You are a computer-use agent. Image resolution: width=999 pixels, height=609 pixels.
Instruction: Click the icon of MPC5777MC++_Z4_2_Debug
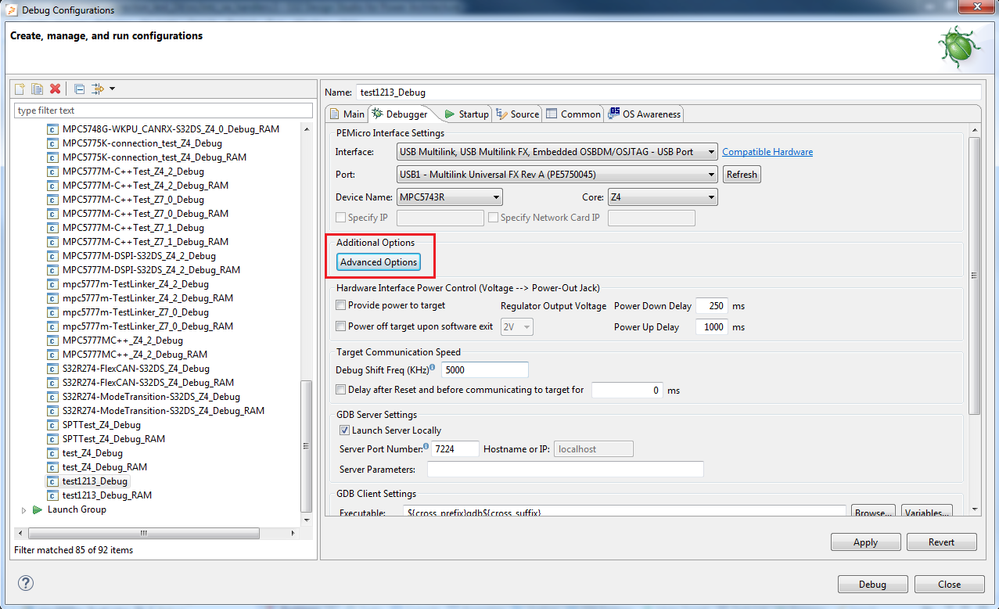pyautogui.click(x=53, y=340)
